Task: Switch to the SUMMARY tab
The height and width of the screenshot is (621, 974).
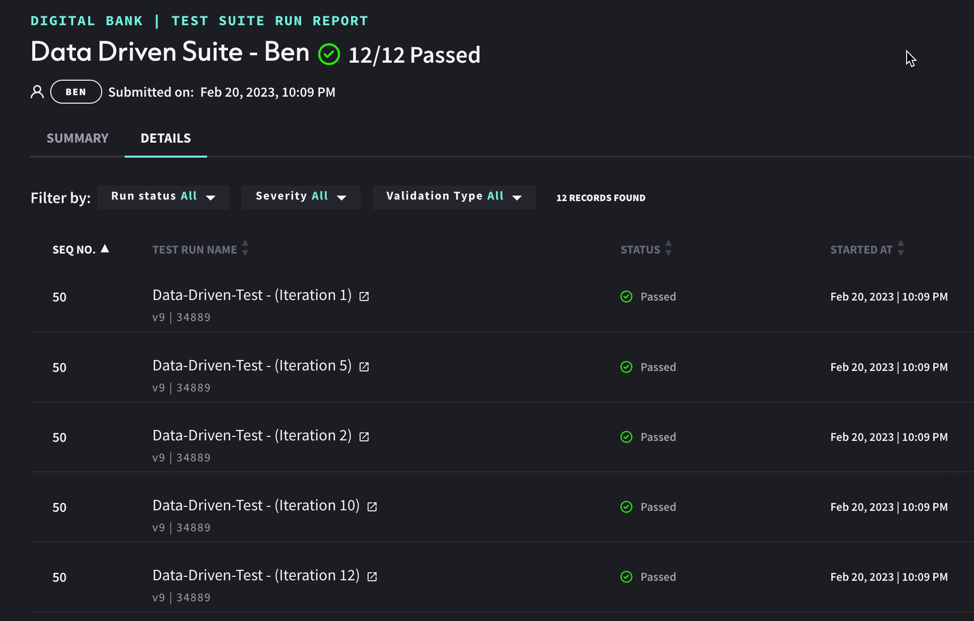Action: [75, 138]
